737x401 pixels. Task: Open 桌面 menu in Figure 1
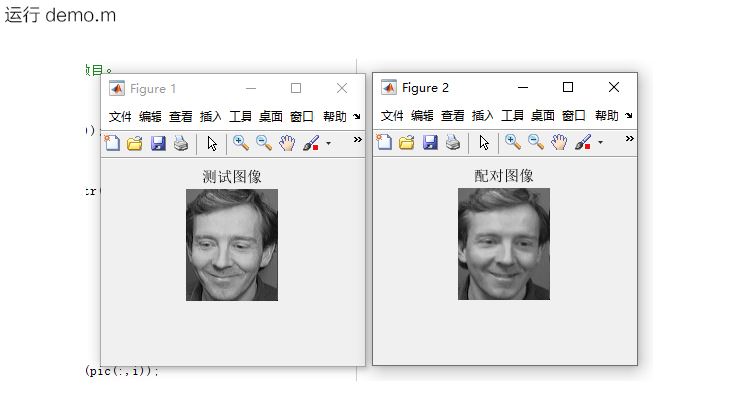pyautogui.click(x=271, y=116)
